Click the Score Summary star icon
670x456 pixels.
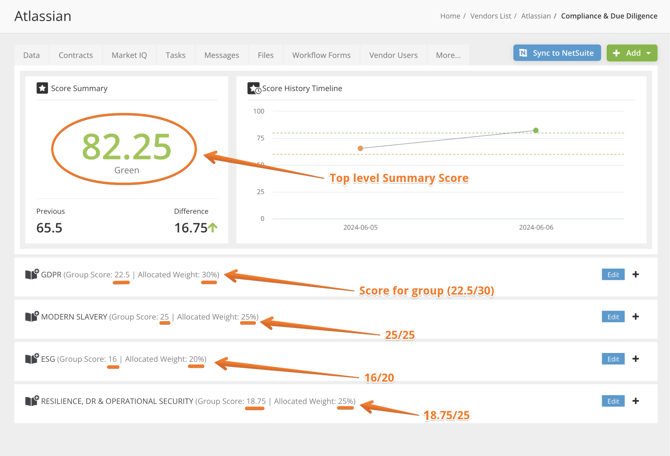click(x=42, y=88)
